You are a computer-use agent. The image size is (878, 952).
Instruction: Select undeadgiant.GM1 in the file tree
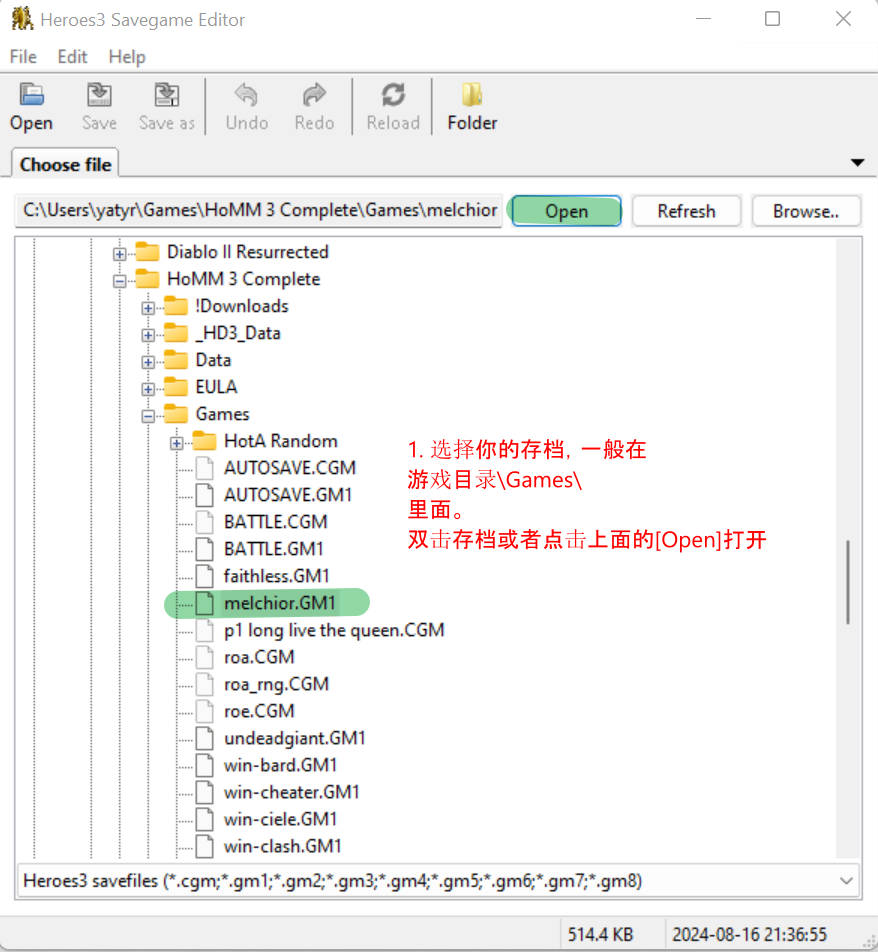[x=294, y=738]
